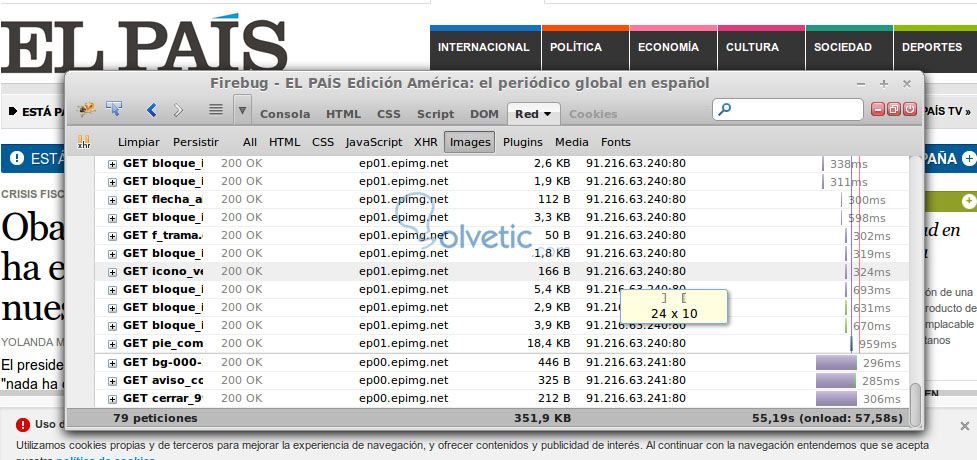Screen dimensions: 977x460
Task: Click the plus icon beside ESPAÑA
Action: (x=968, y=158)
